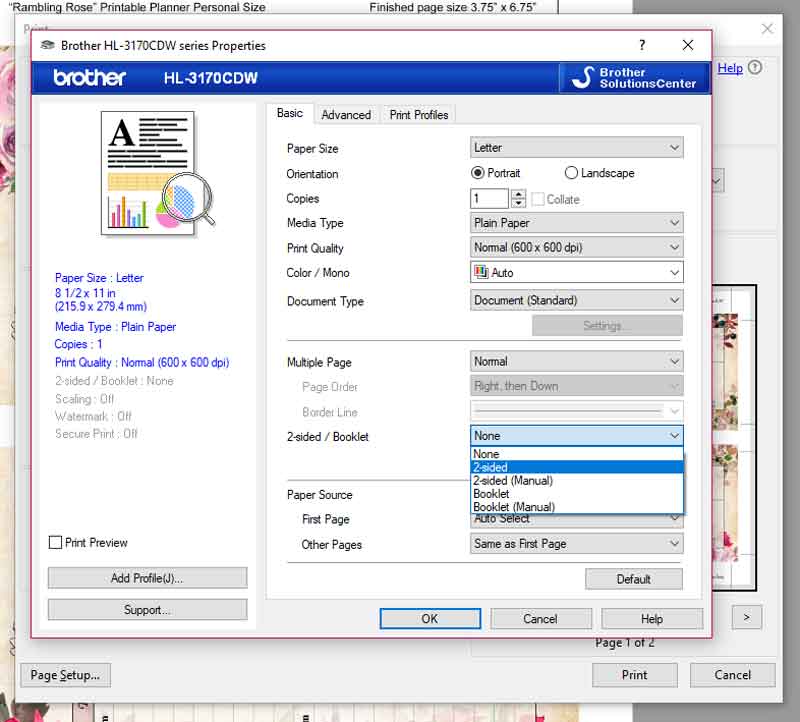Expand the Color / Mono dropdown

tap(577, 272)
